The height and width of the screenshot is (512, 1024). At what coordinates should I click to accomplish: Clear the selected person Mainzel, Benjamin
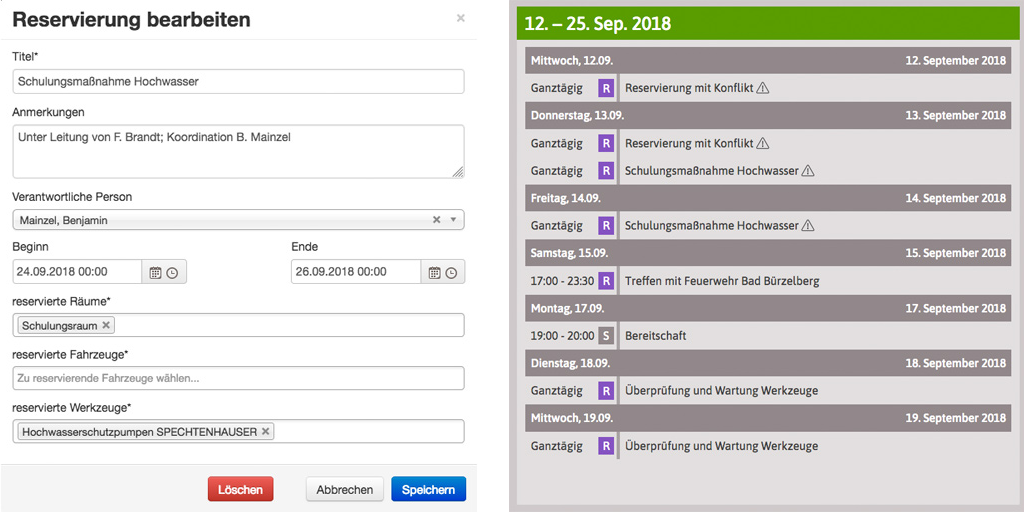(x=436, y=220)
